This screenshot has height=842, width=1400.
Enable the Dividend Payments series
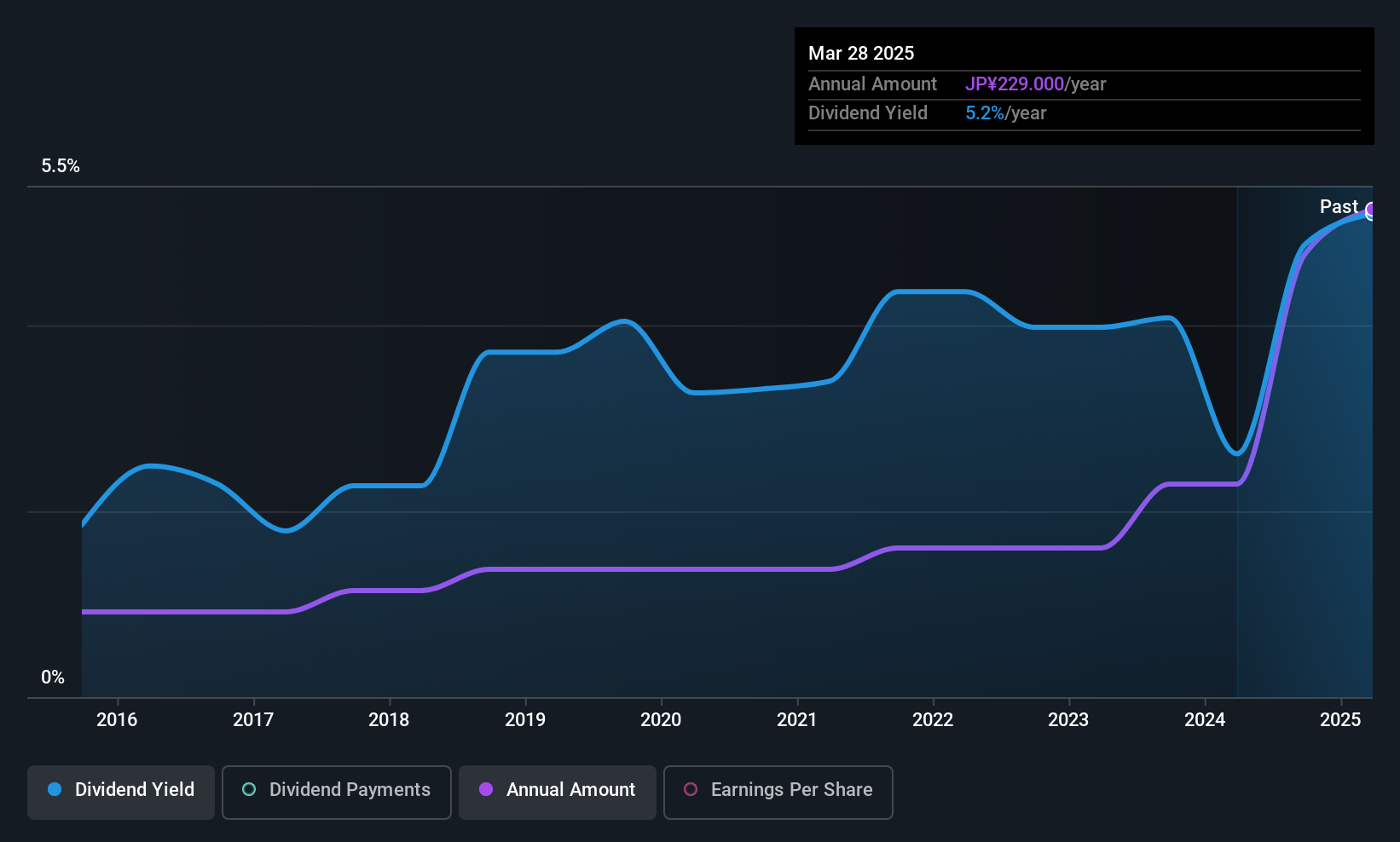click(x=337, y=793)
